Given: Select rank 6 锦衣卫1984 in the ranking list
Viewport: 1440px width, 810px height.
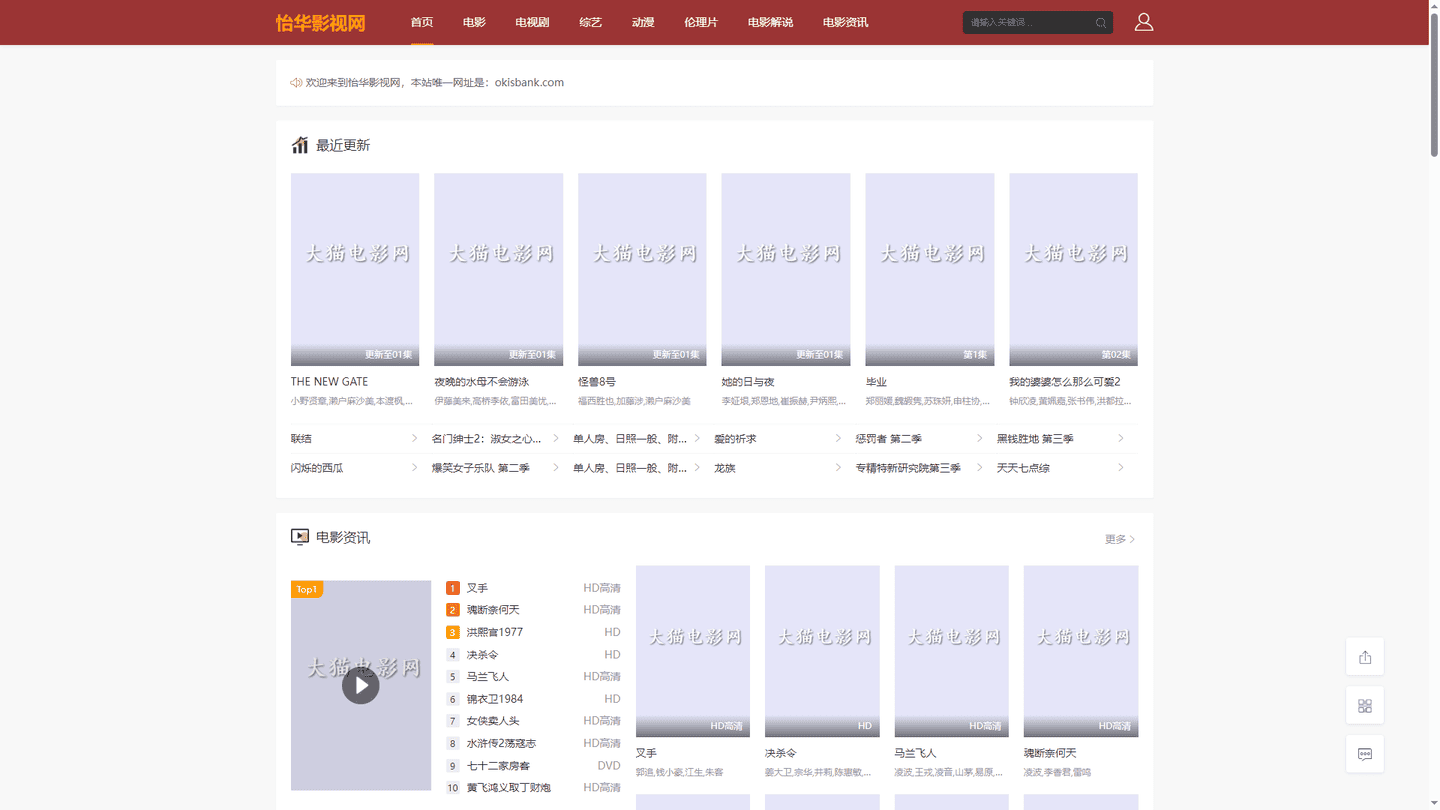Looking at the screenshot, I should click(x=533, y=699).
